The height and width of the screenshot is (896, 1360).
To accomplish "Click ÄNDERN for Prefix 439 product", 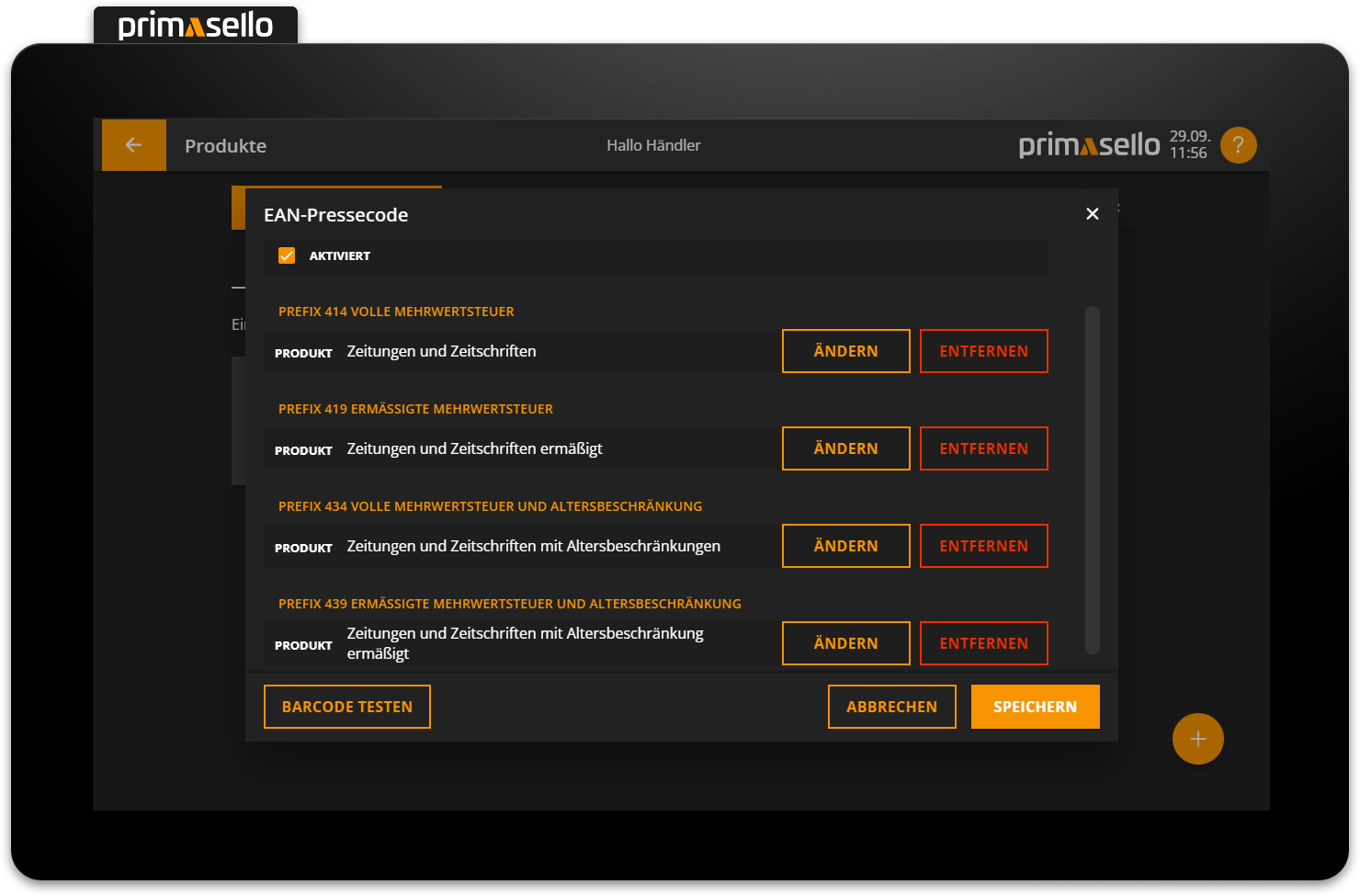I will pyautogui.click(x=845, y=642).
